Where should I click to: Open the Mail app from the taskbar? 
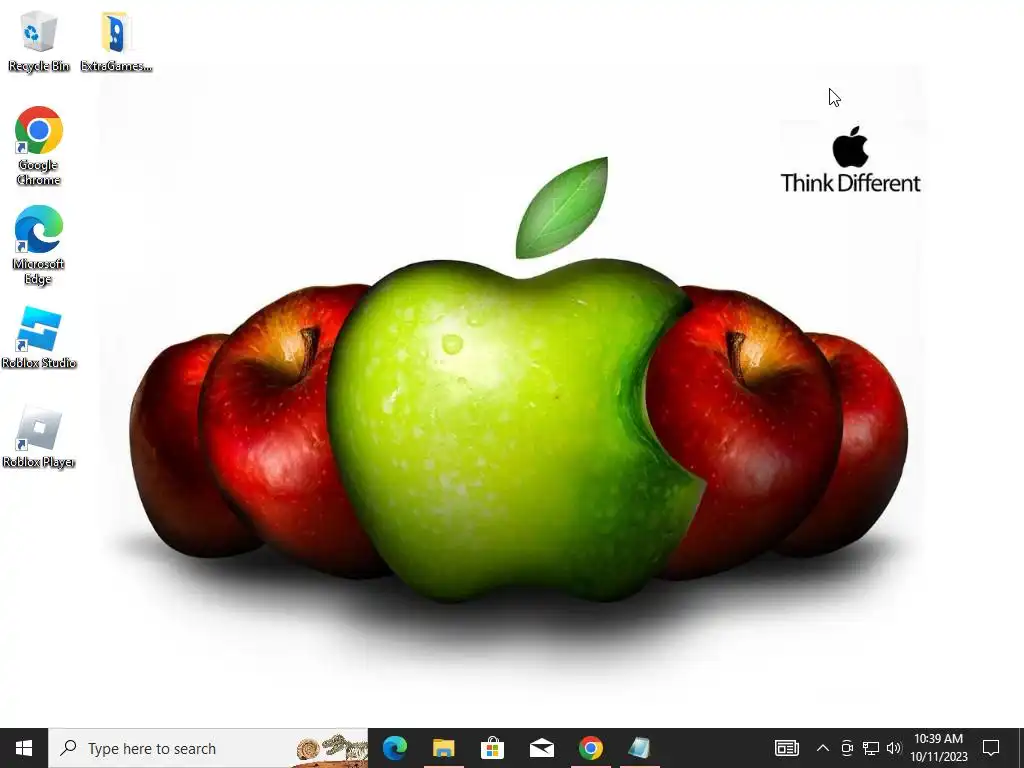(541, 748)
